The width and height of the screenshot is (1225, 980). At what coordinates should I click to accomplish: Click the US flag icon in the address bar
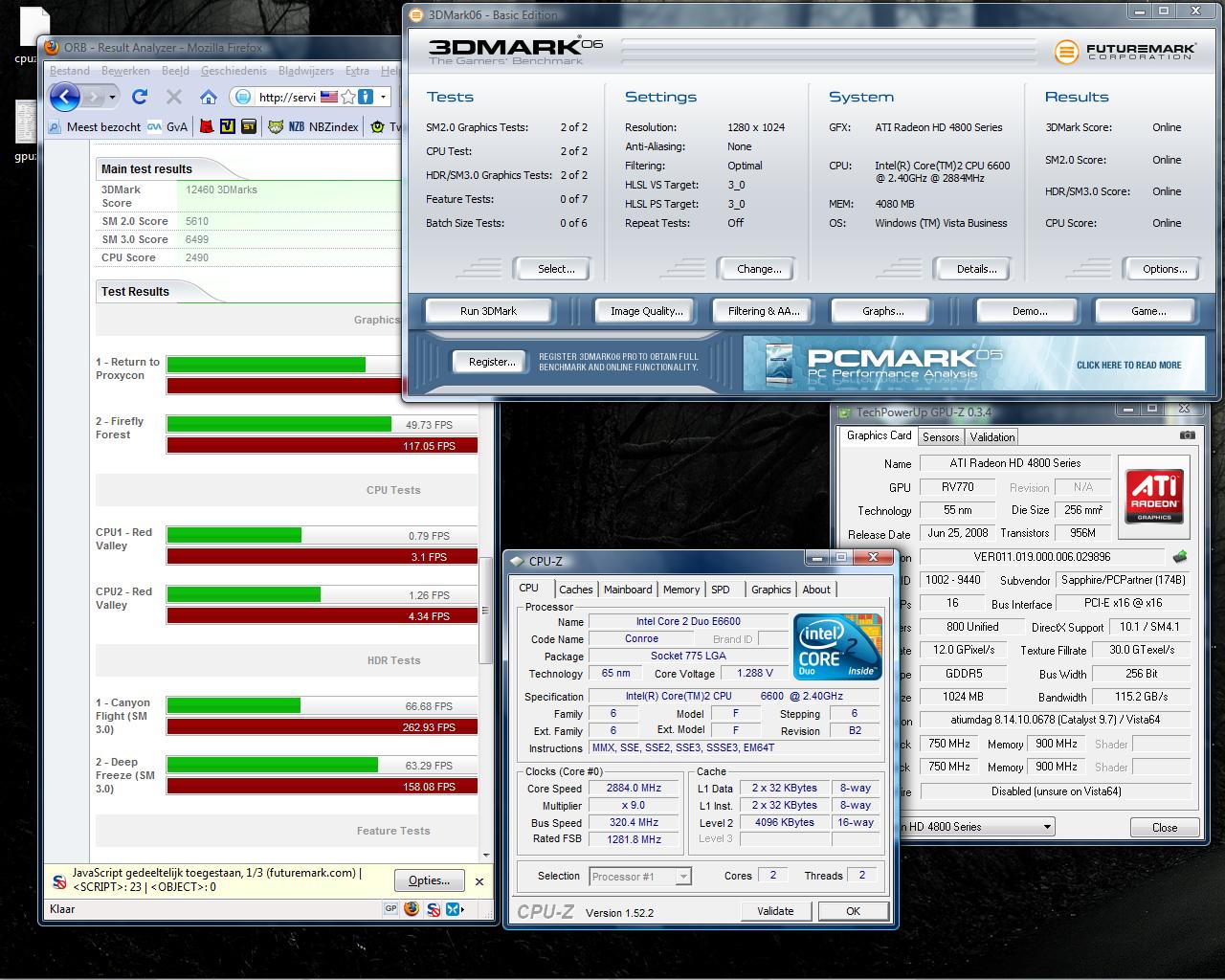(329, 97)
